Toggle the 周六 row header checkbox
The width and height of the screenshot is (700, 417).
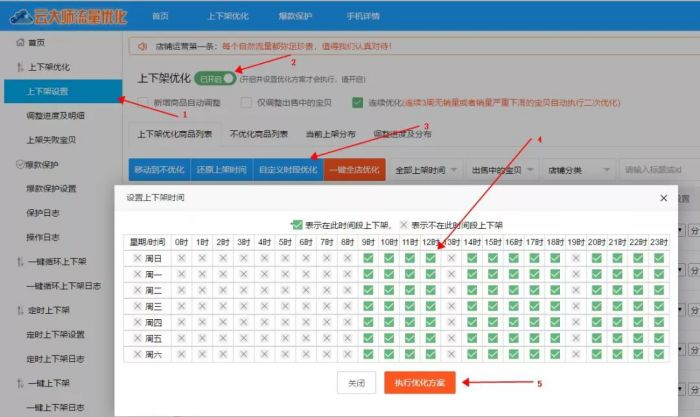coord(138,354)
